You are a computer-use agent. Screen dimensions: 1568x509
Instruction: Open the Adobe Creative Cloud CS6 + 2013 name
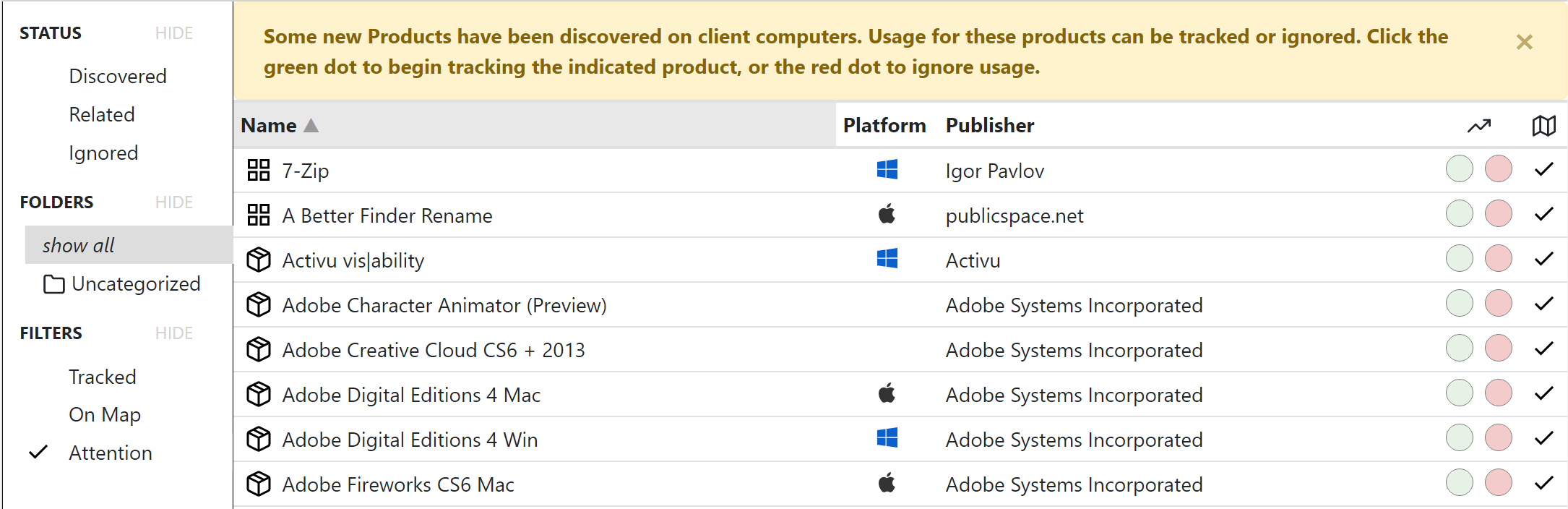[x=434, y=350]
